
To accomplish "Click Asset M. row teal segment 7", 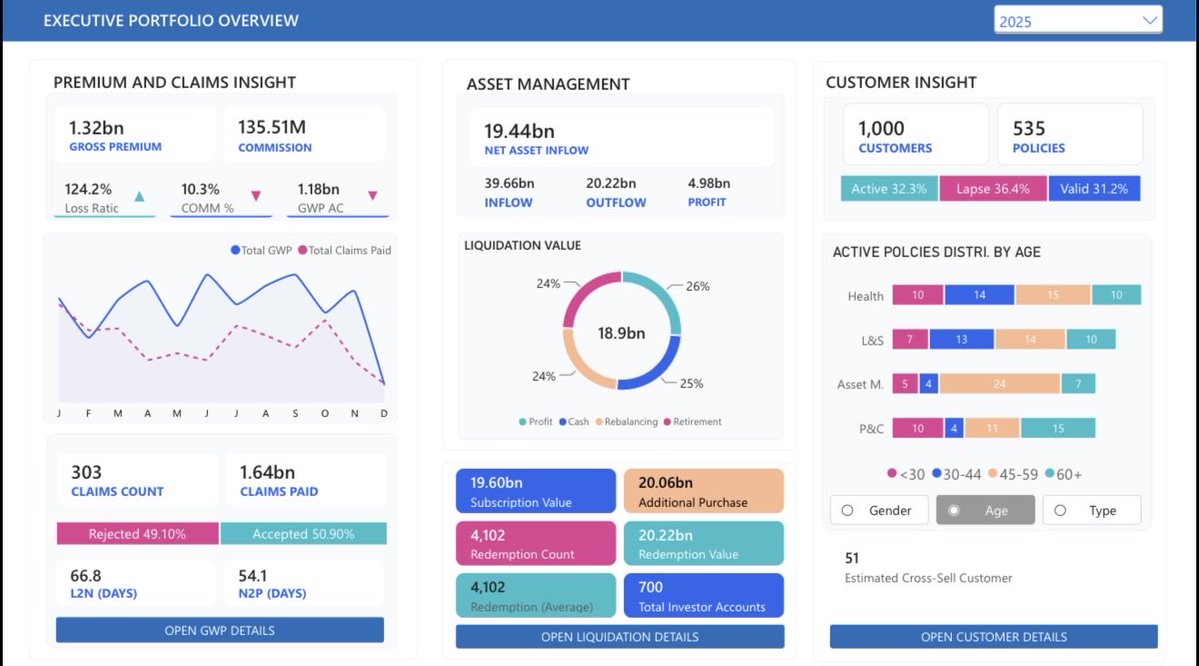I will point(1078,384).
